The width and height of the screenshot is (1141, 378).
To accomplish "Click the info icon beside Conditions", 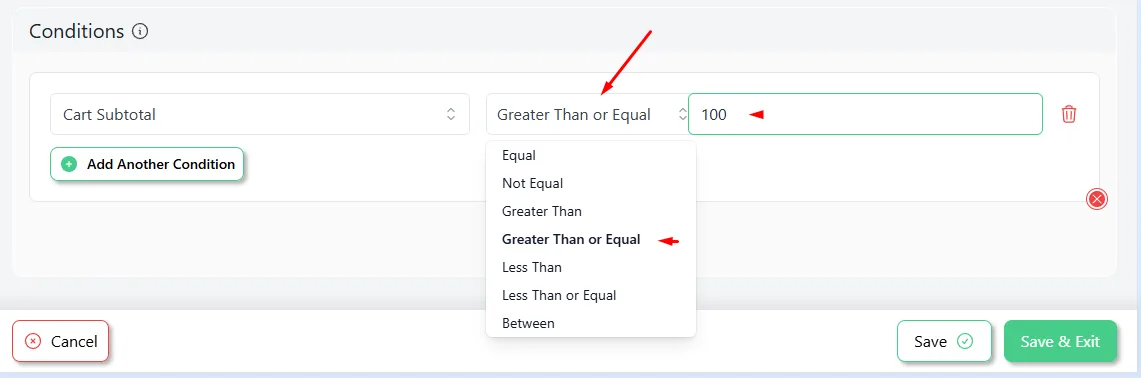I will click(x=140, y=31).
